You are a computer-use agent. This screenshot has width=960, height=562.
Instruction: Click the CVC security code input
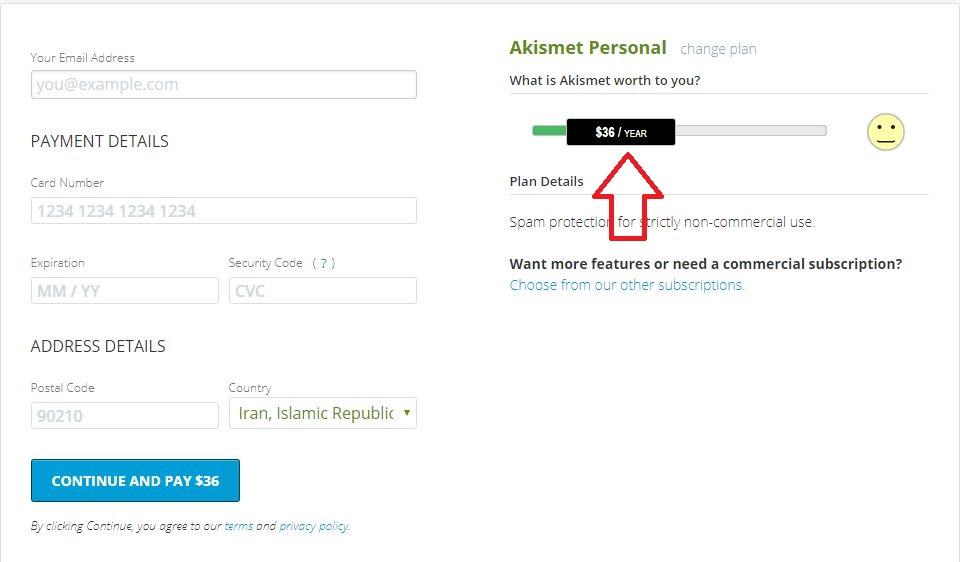click(x=322, y=291)
